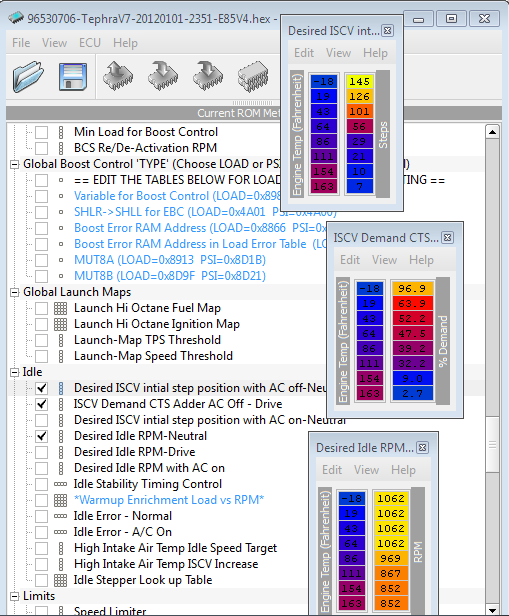Open Edit menu in Desired ISCV int... window
The height and width of the screenshot is (616, 509).
click(x=304, y=53)
